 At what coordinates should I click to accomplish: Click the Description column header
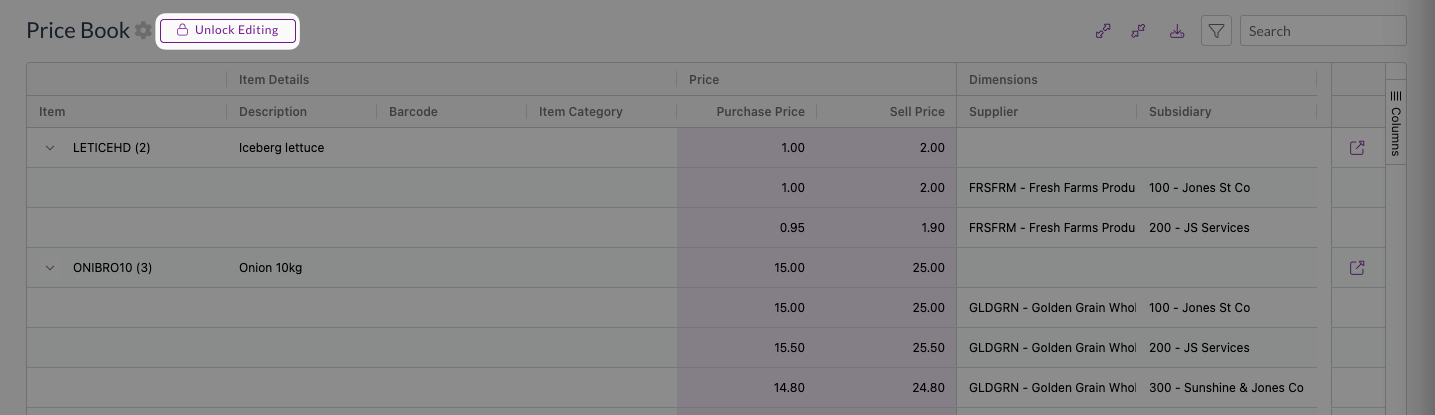(x=273, y=112)
